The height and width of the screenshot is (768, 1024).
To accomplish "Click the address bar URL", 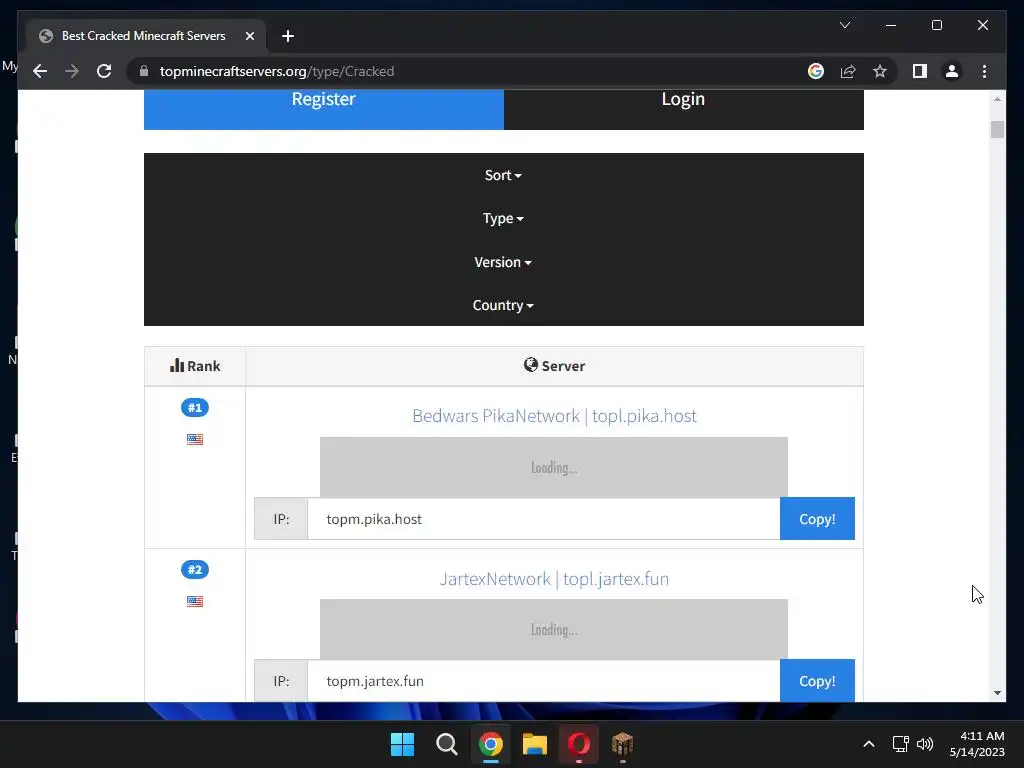I will coord(276,71).
